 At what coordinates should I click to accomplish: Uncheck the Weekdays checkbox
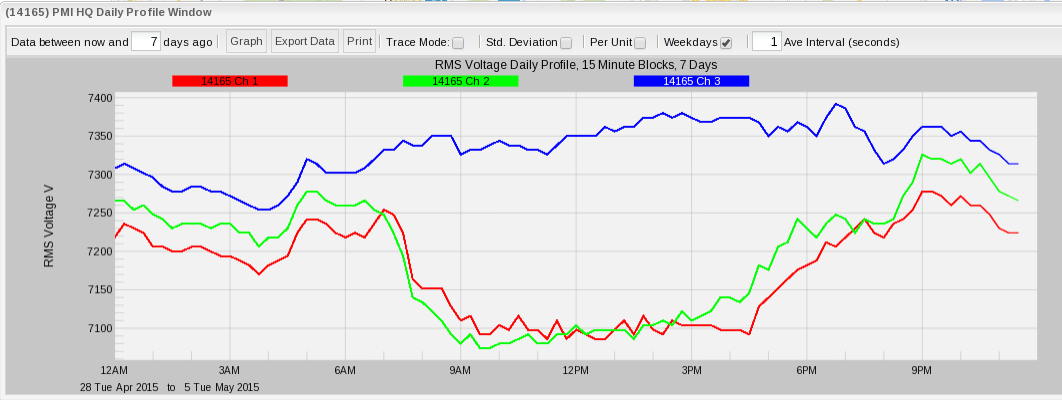726,43
